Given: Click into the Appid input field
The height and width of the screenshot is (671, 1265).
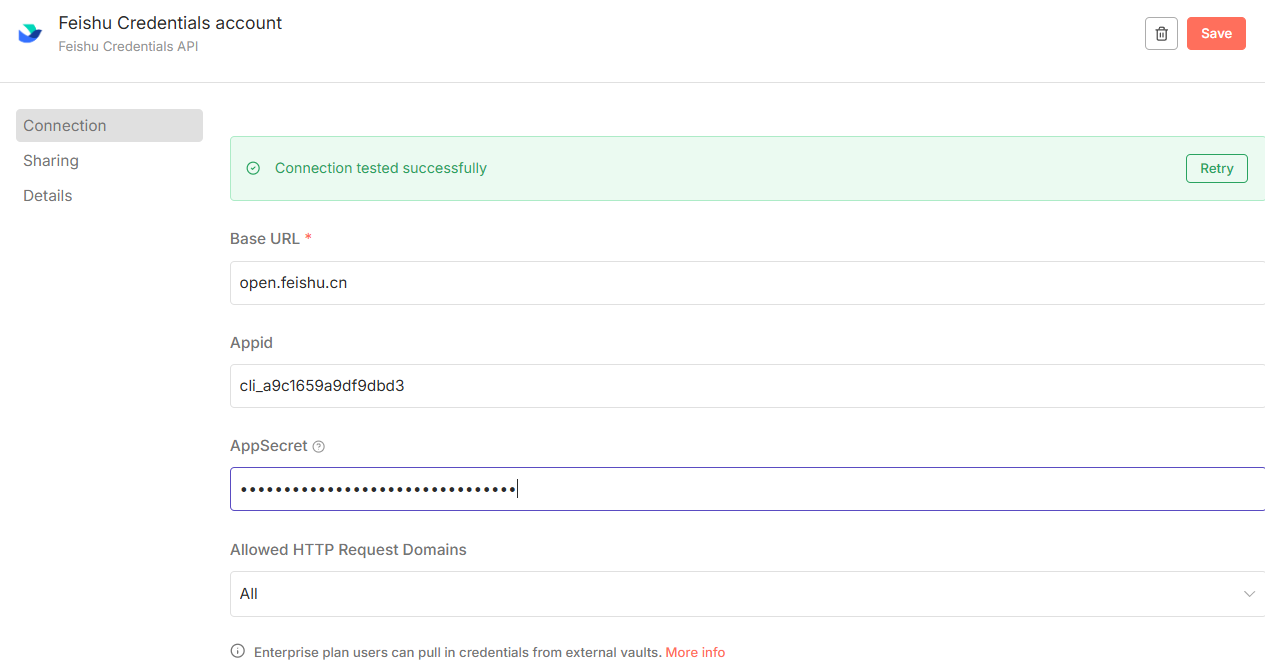Looking at the screenshot, I should (x=747, y=386).
